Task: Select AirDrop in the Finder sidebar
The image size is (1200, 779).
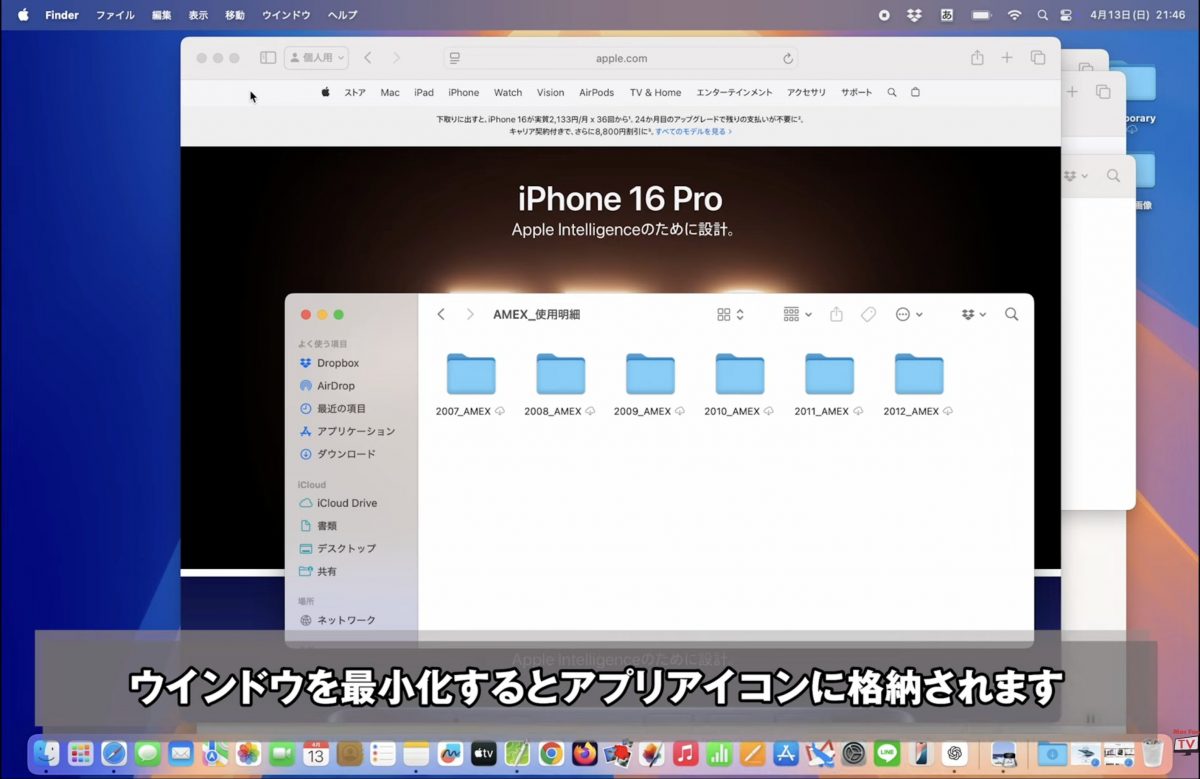Action: [335, 386]
